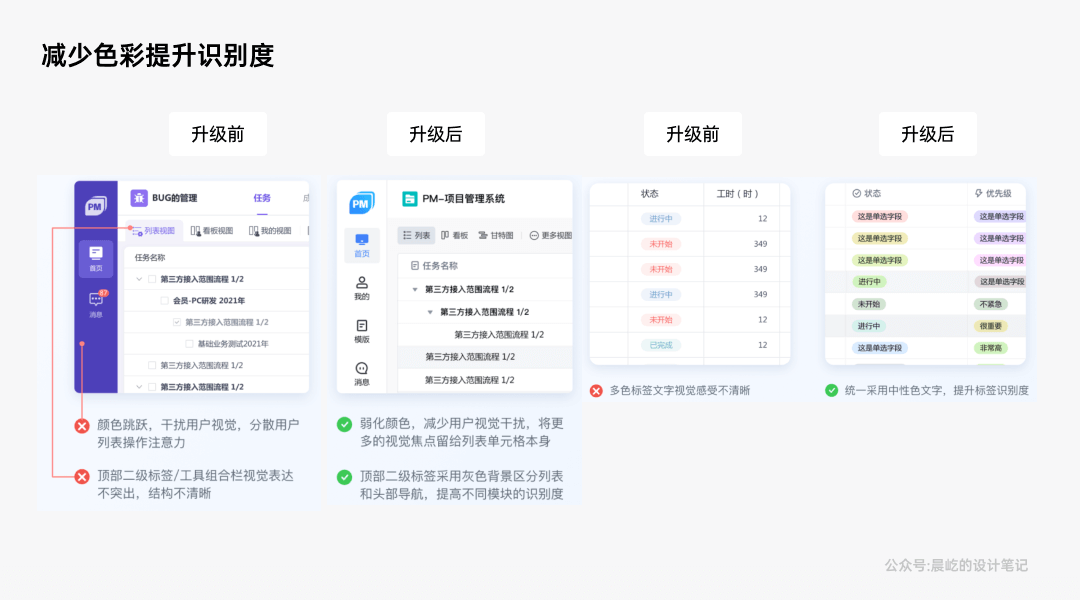Click the 不紧急 priority tag
The height and width of the screenshot is (600, 1080).
click(990, 304)
